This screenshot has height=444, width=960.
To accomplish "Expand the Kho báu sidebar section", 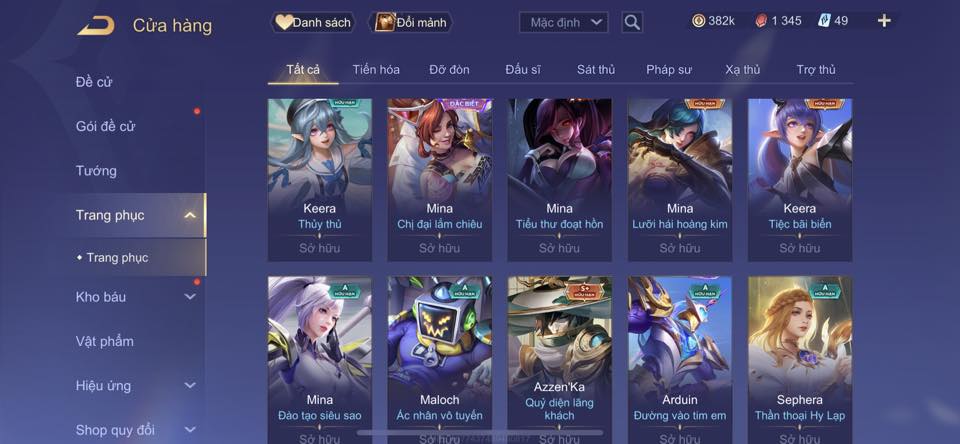I will pos(190,297).
